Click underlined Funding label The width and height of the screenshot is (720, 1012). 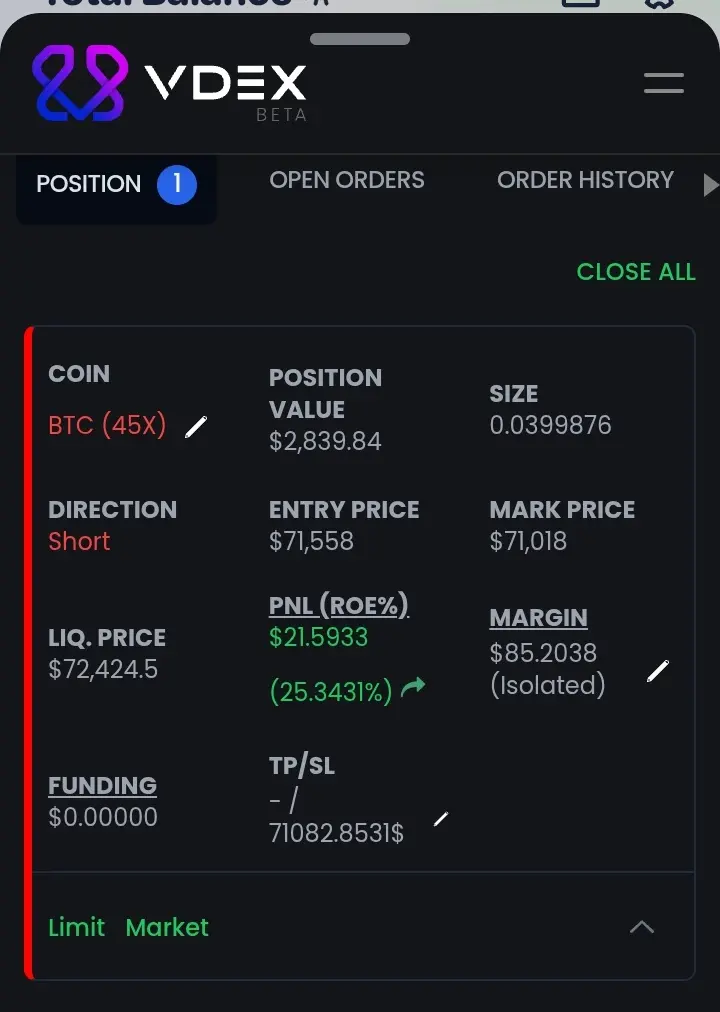tap(103, 785)
